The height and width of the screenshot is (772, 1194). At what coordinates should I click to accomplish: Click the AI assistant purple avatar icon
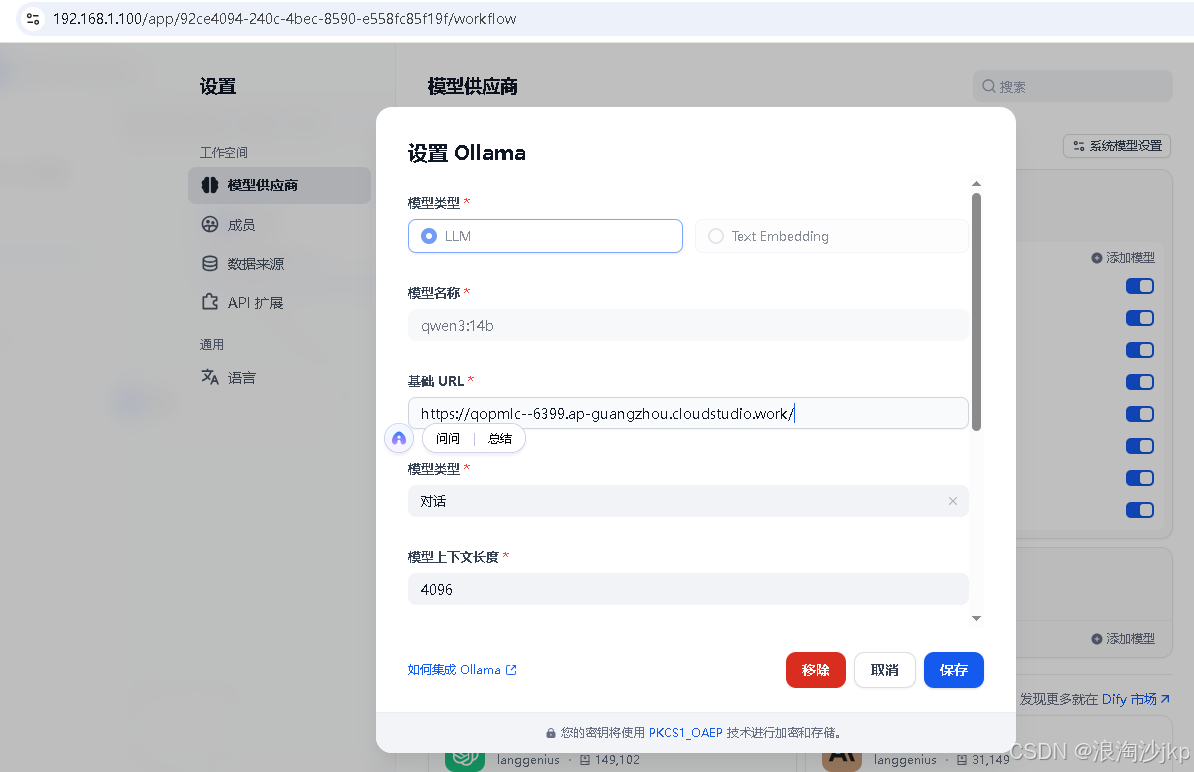click(399, 439)
